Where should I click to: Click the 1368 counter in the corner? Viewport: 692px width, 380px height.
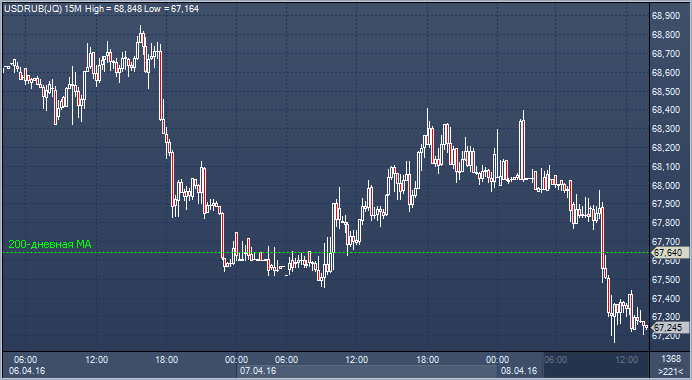click(671, 358)
